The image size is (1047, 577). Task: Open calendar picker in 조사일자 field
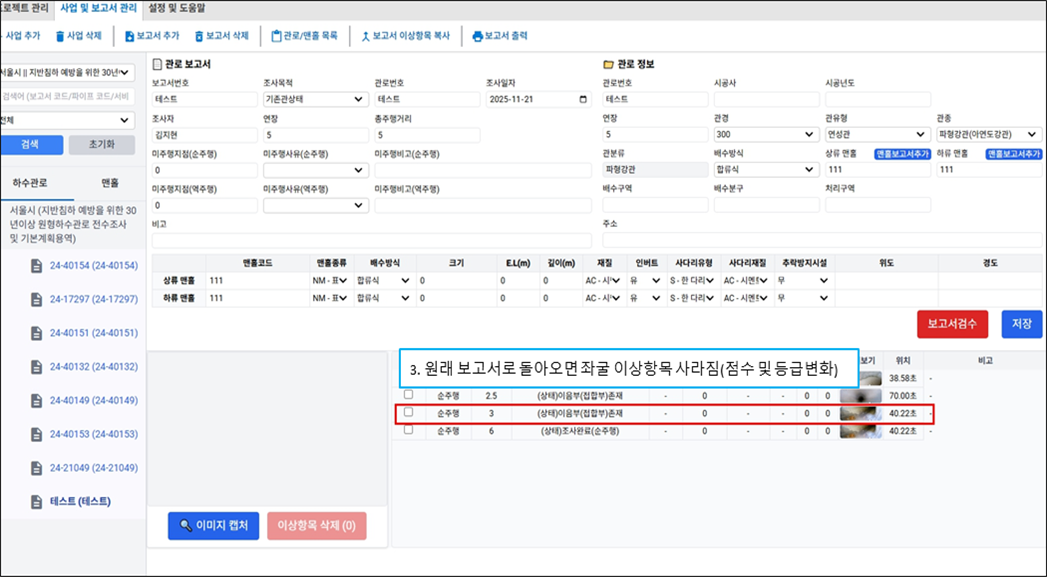coord(583,99)
